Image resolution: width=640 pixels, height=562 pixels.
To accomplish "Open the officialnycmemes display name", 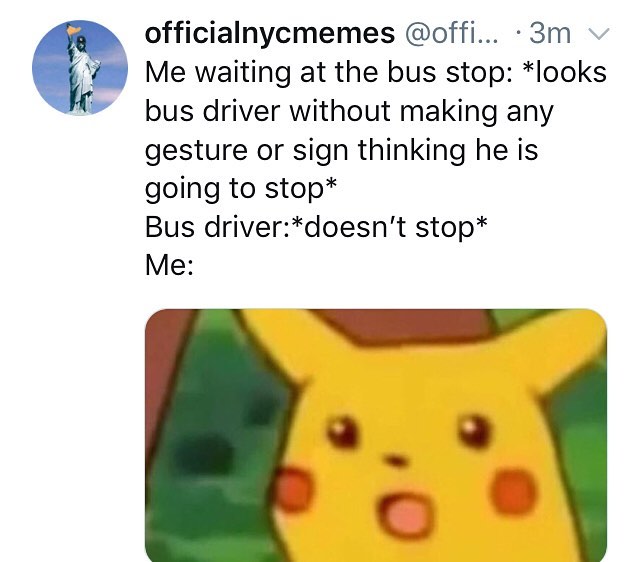I will tap(270, 33).
